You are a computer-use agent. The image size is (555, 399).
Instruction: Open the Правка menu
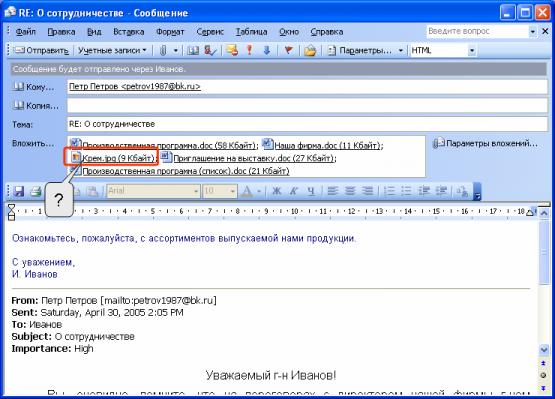[x=61, y=32]
